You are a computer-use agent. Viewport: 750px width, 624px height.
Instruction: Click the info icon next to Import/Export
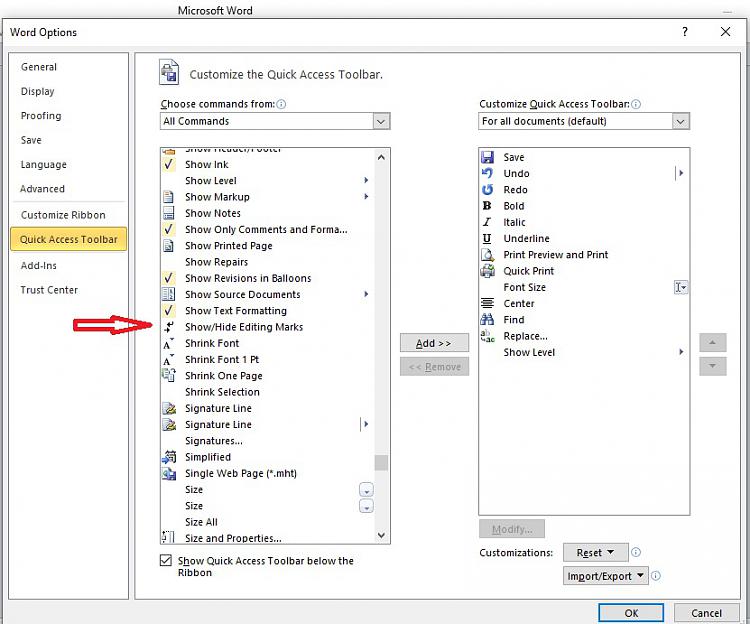click(x=656, y=576)
